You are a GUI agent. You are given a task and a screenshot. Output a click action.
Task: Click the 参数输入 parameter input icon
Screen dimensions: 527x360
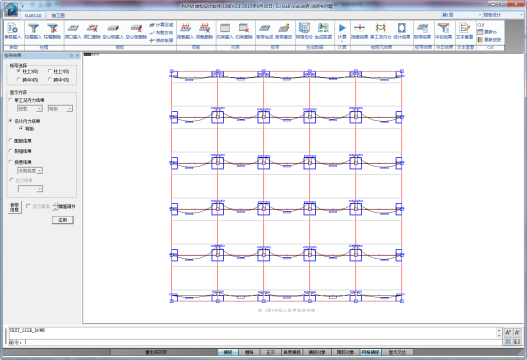(13, 31)
